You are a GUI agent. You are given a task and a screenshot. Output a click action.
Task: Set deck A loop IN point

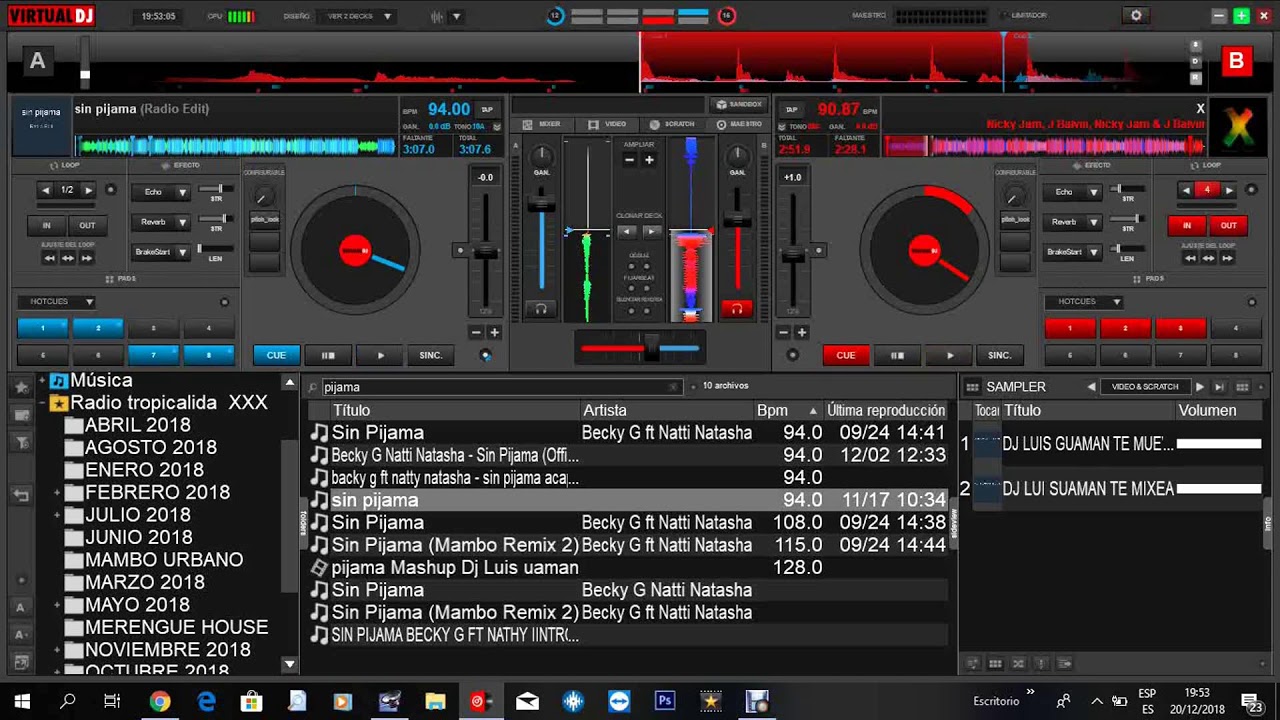(x=46, y=225)
